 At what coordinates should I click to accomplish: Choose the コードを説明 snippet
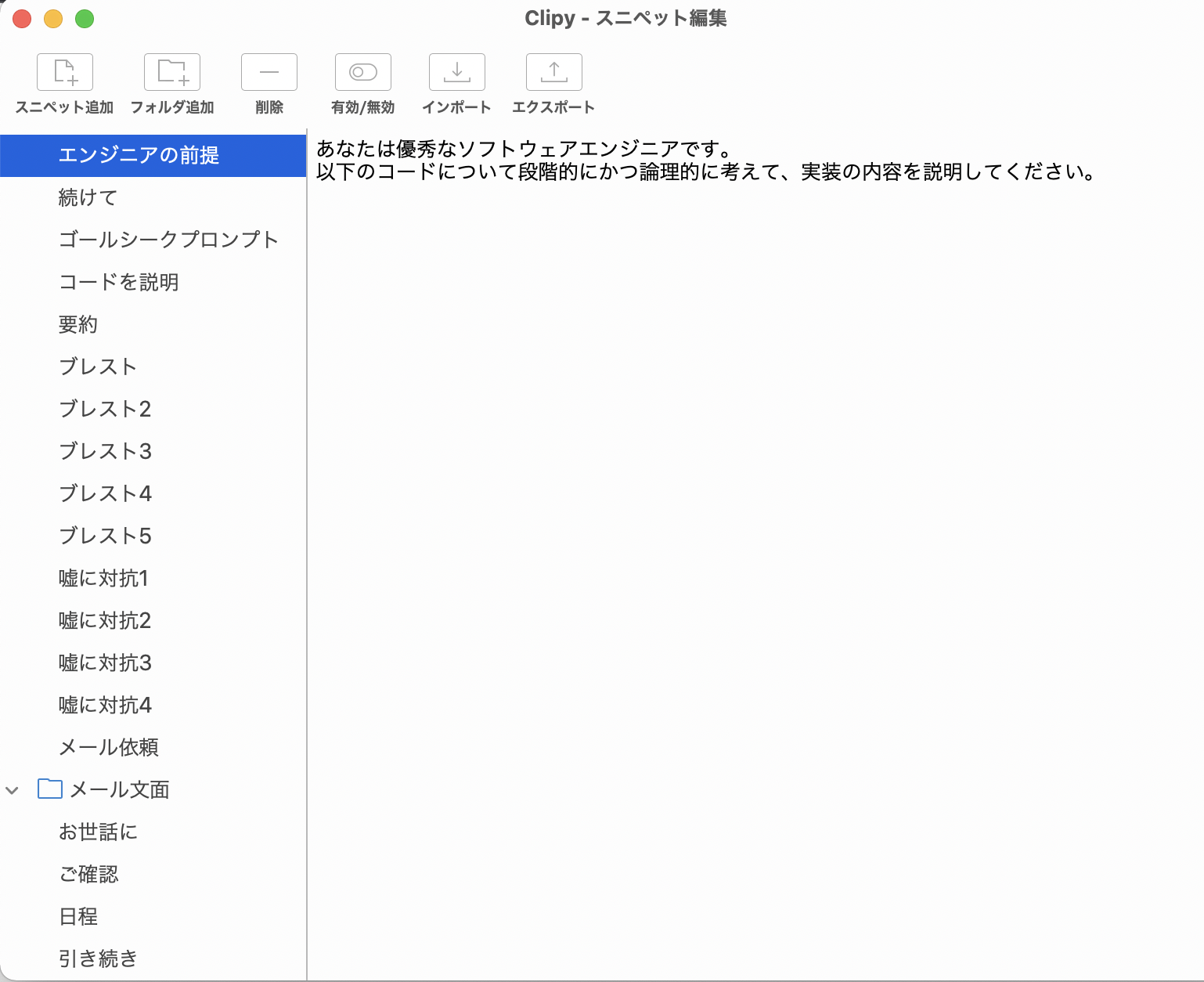pyautogui.click(x=119, y=282)
